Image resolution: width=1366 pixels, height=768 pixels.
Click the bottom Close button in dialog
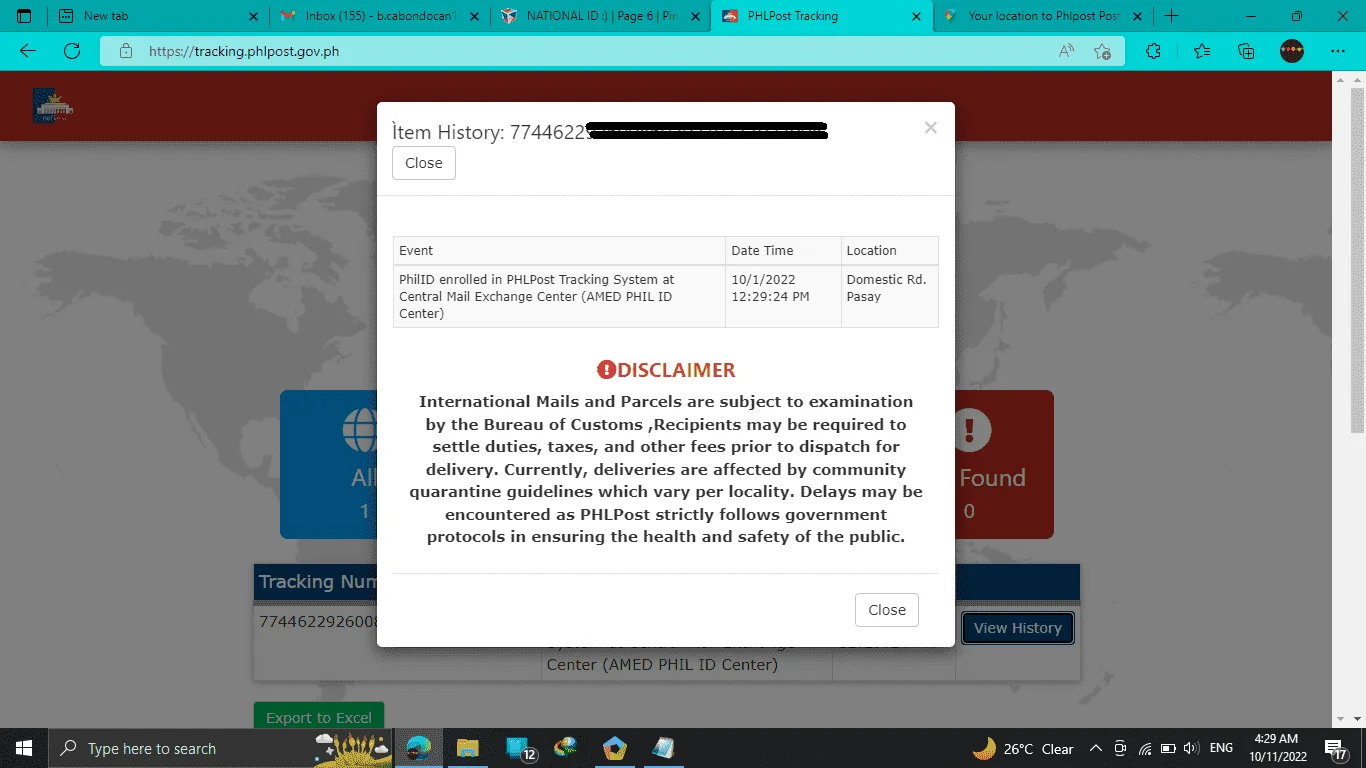pos(887,610)
